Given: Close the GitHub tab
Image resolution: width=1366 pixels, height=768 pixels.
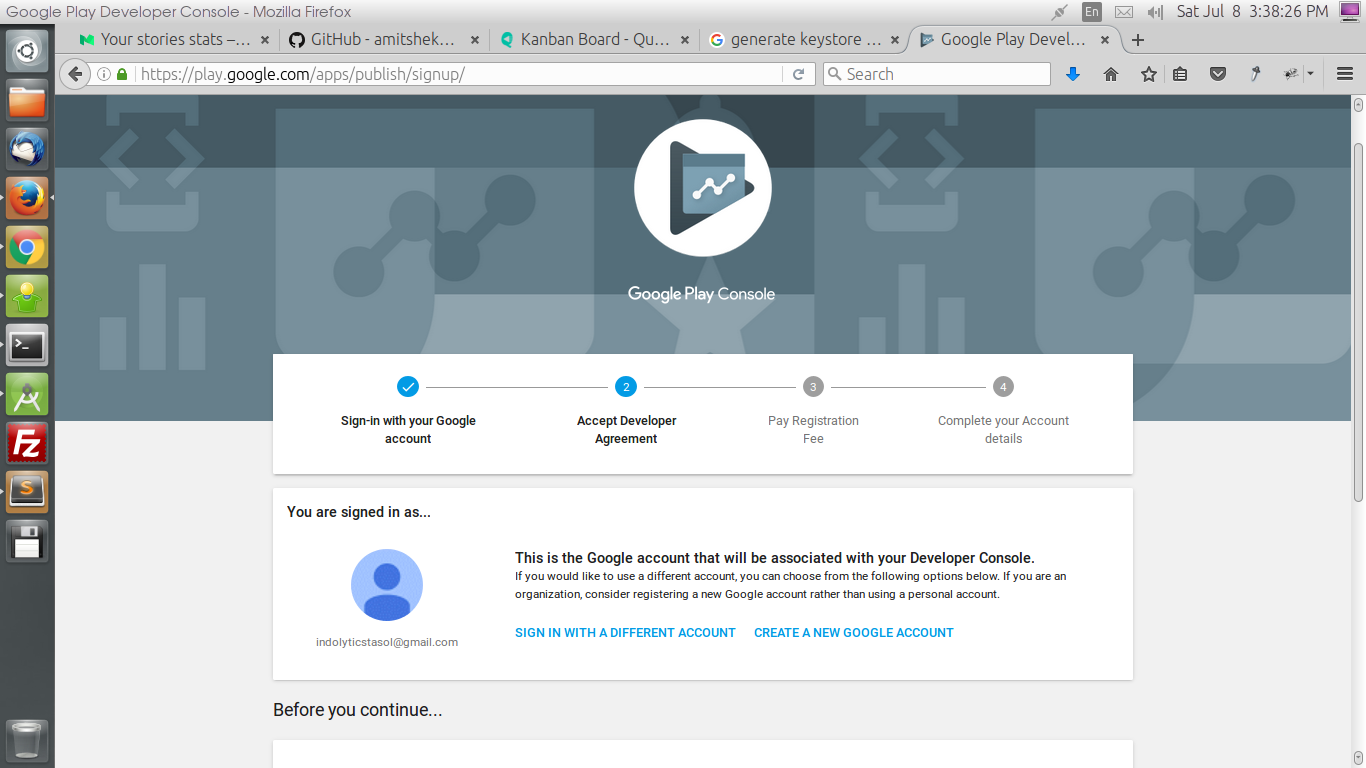Looking at the screenshot, I should point(475,40).
